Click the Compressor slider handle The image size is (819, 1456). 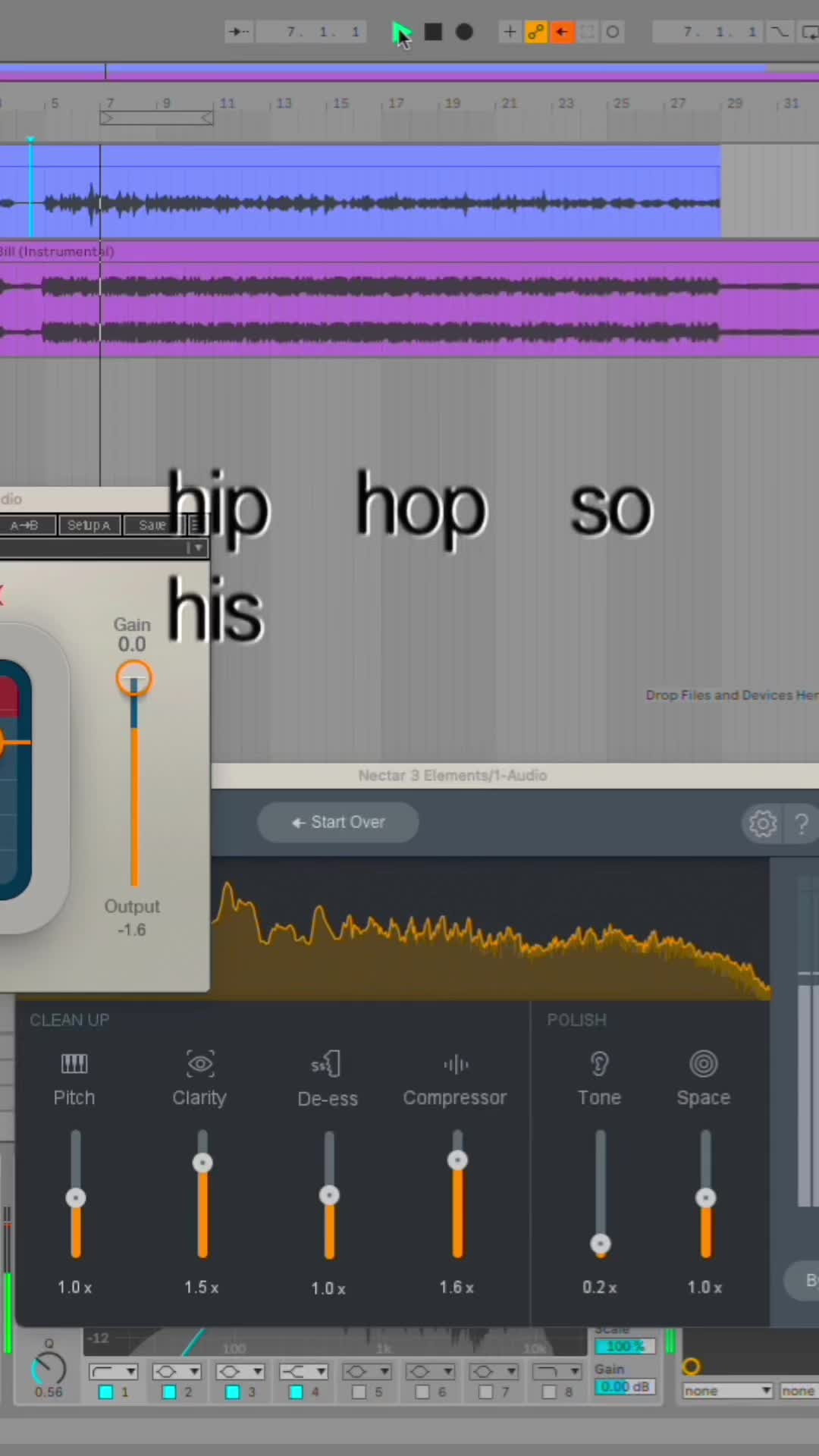[x=457, y=1159]
